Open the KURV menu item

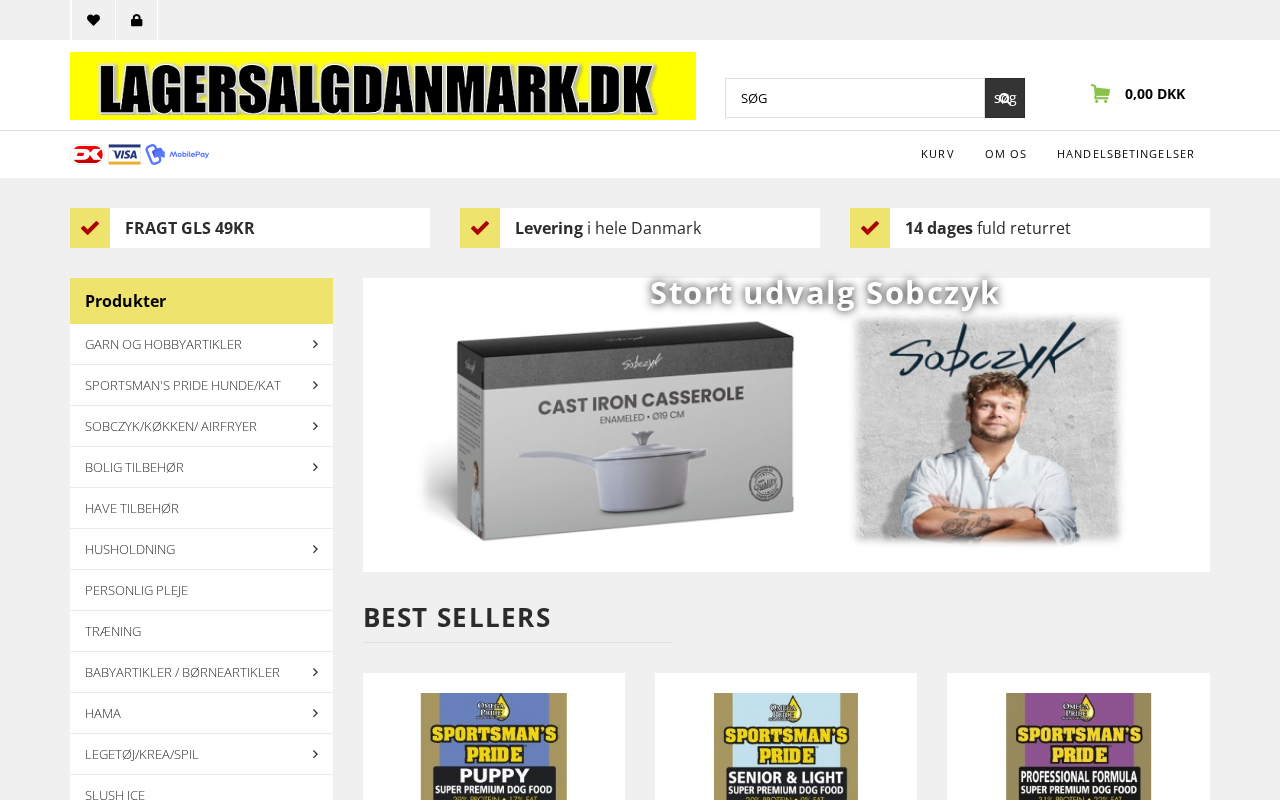(x=938, y=154)
